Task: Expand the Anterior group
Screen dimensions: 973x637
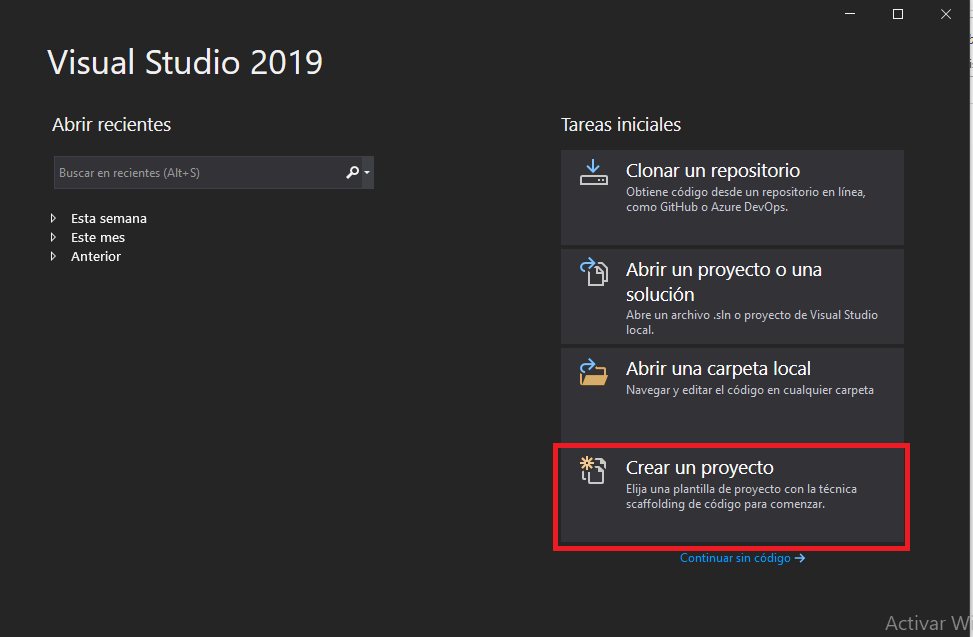Action: 53,256
